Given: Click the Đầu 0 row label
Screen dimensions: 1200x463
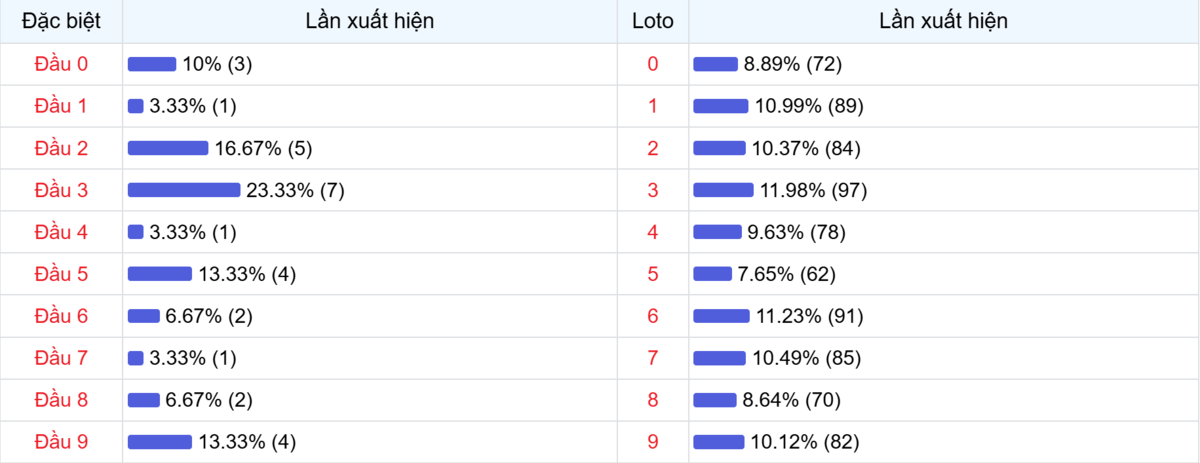Looking at the screenshot, I should 61,64.
